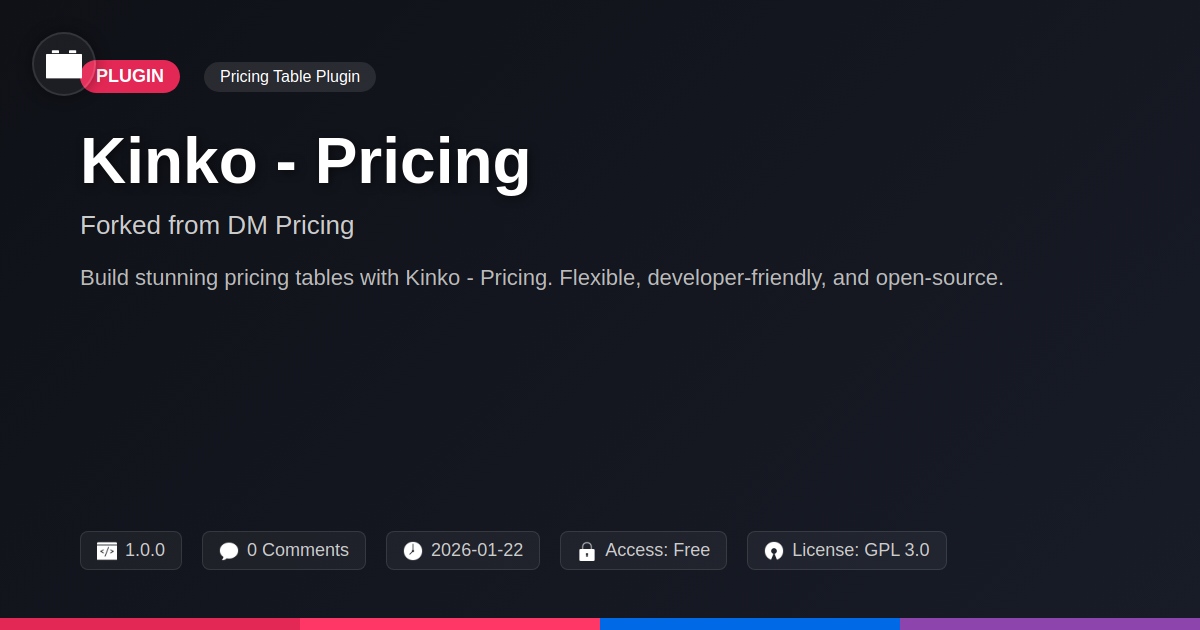Click the blue bottom color strip

750,624
